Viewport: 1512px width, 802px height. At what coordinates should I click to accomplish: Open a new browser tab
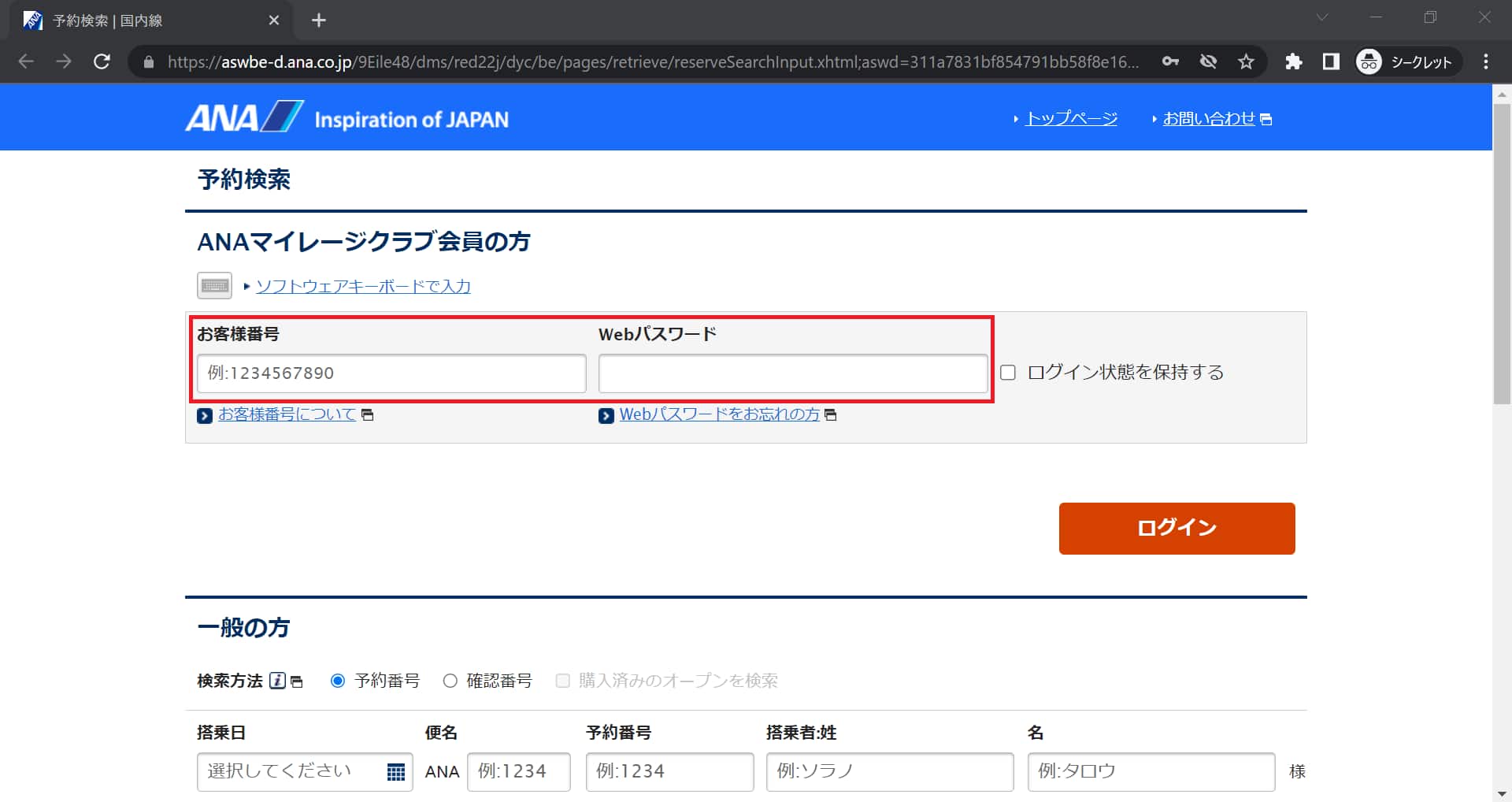318,20
